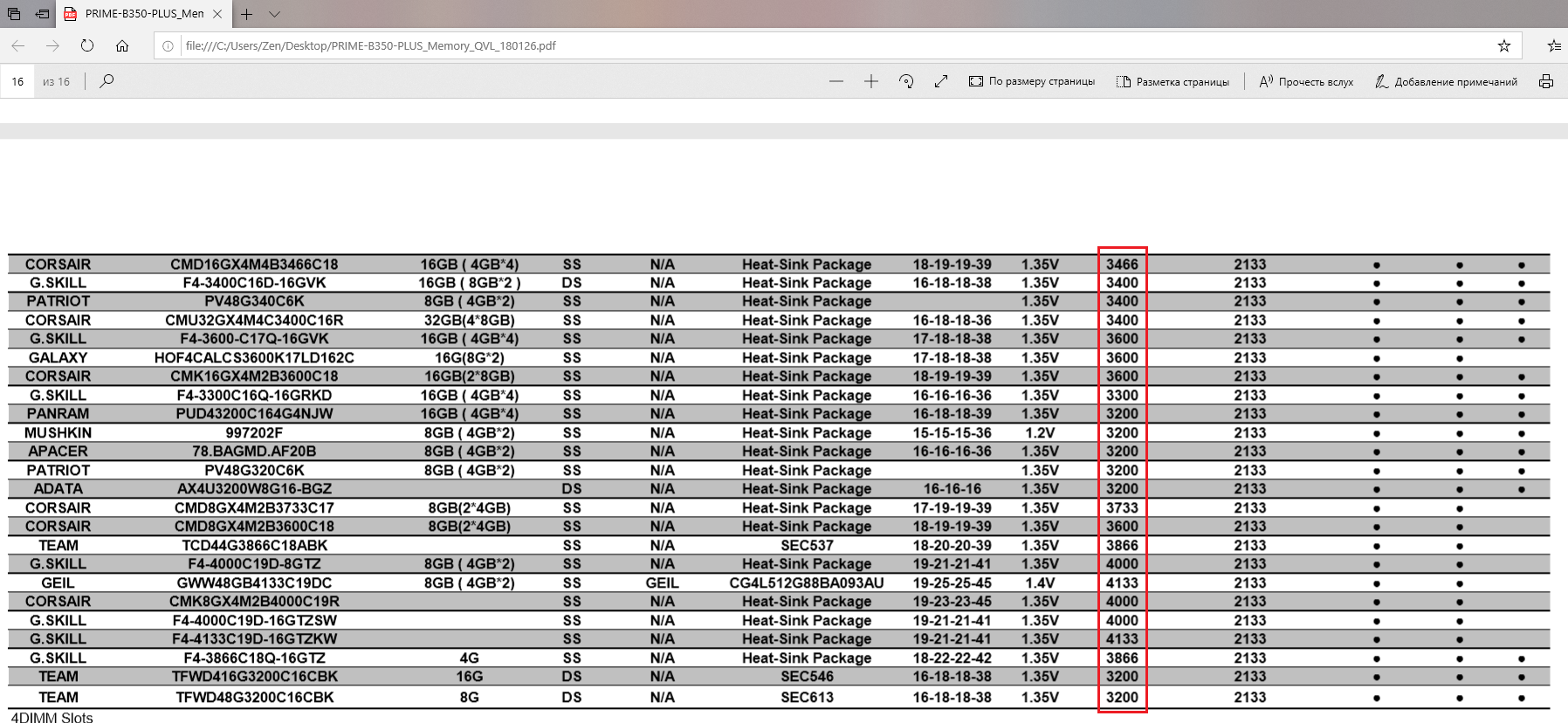Open the favorites hub
This screenshot has width=1568, height=723.
point(1554,46)
